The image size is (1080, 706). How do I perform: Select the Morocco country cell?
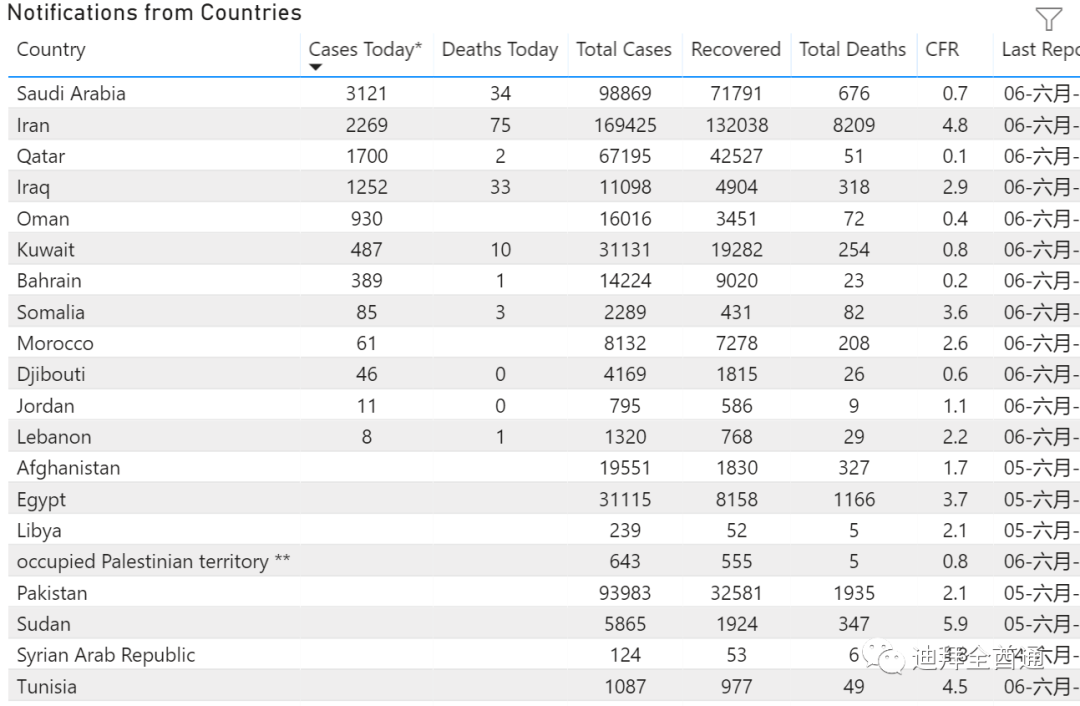coord(55,344)
